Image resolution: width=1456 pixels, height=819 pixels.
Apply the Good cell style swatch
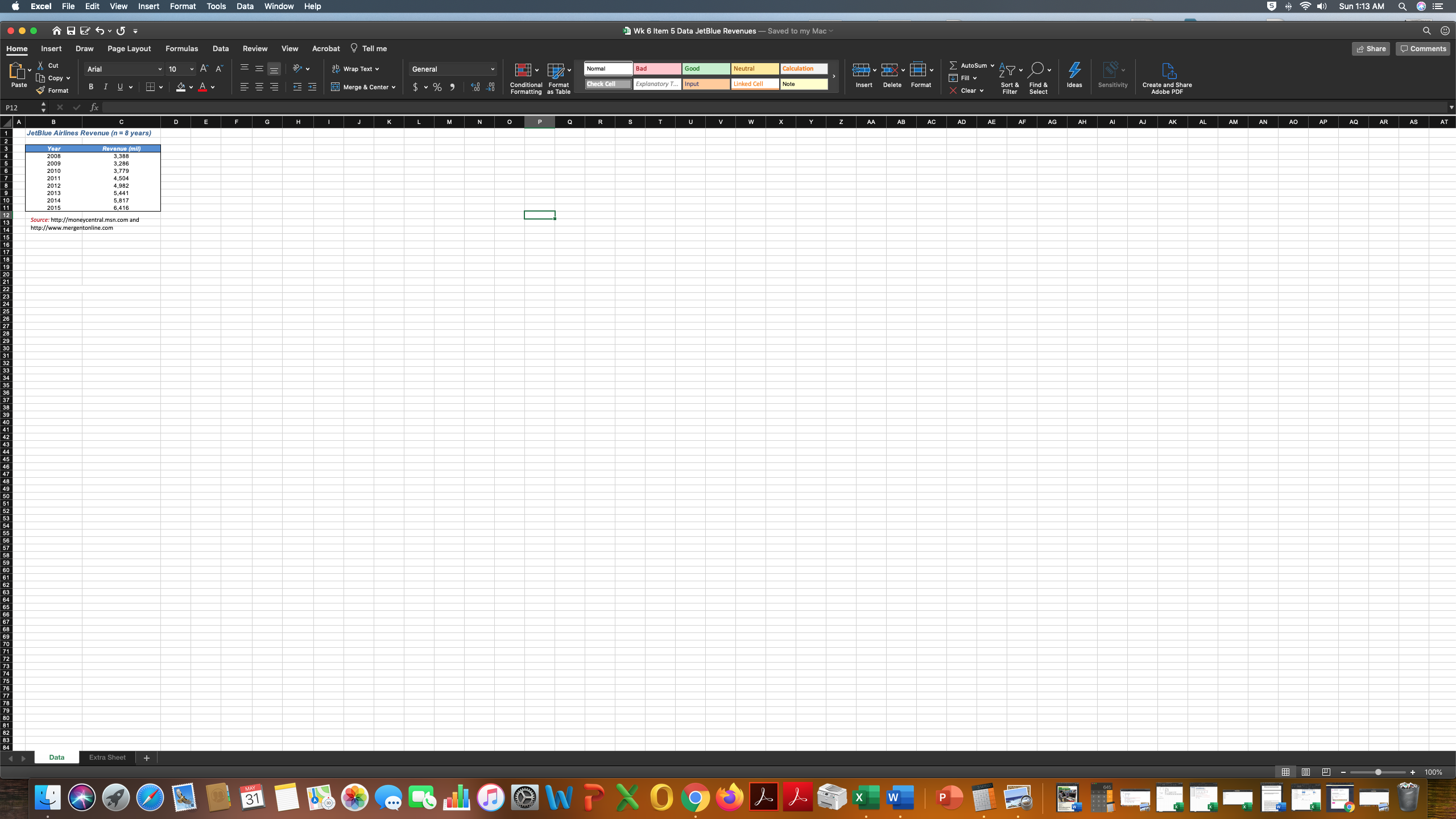click(705, 69)
